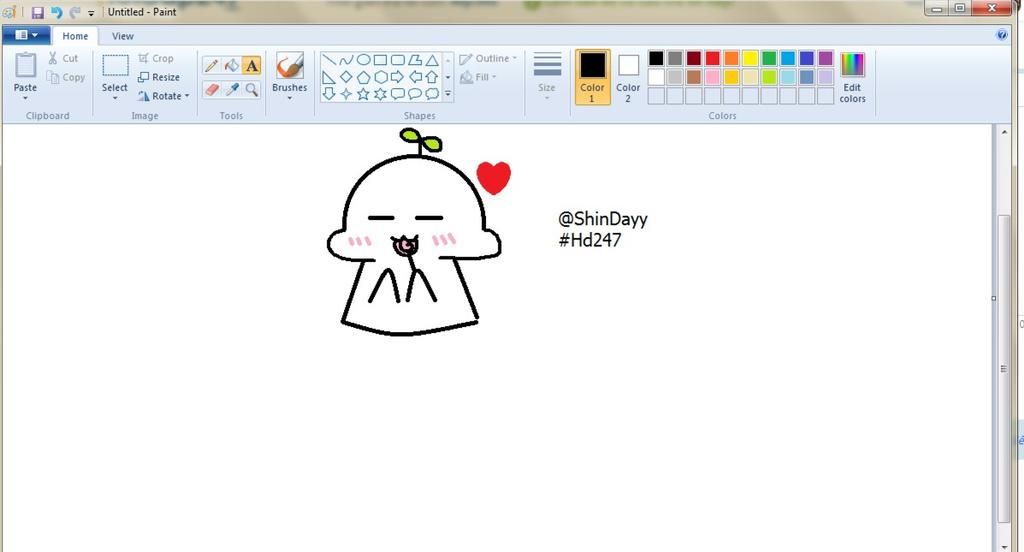The height and width of the screenshot is (552, 1024).
Task: Pick the yellow color swatch
Action: [750, 58]
